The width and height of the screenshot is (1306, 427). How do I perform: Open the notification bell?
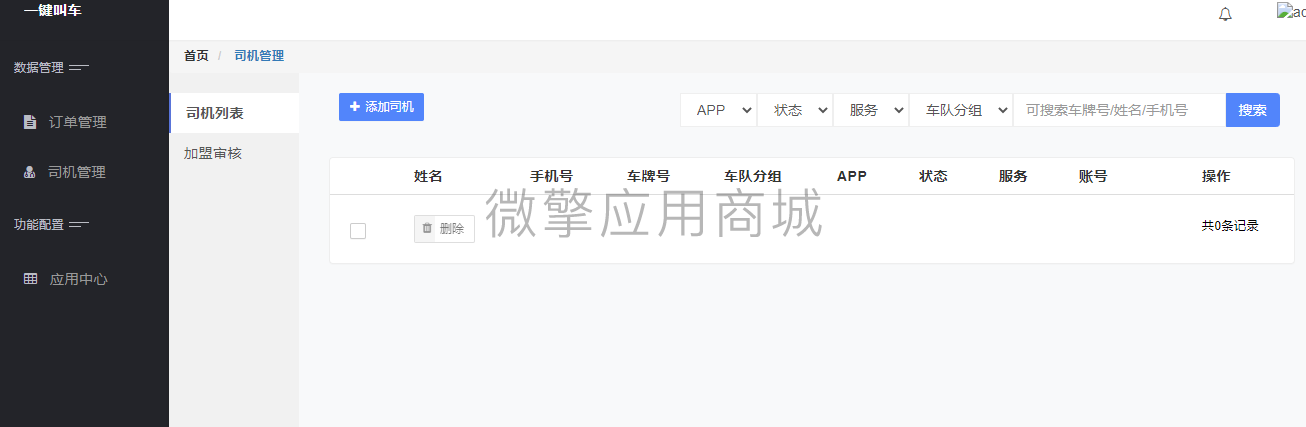[x=1225, y=14]
